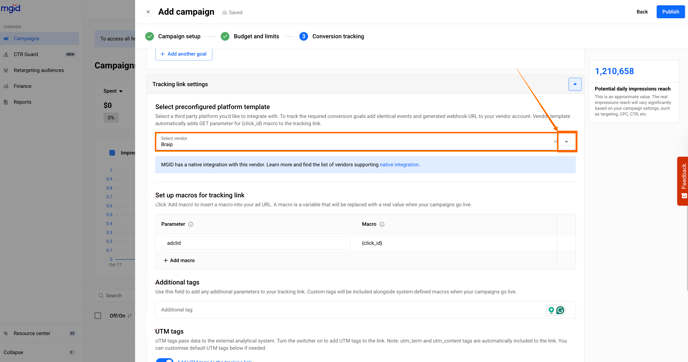Click the Parameter info icon
This screenshot has width=688, height=362.
191,224
